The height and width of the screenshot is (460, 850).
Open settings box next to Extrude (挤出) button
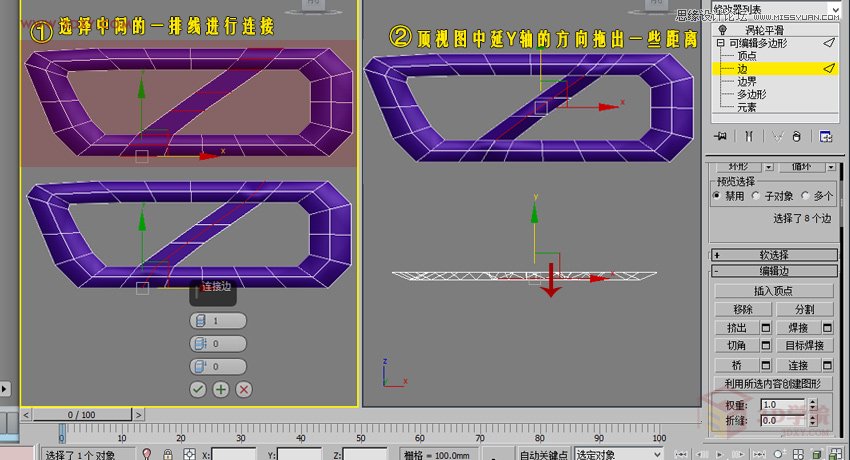[x=766, y=328]
